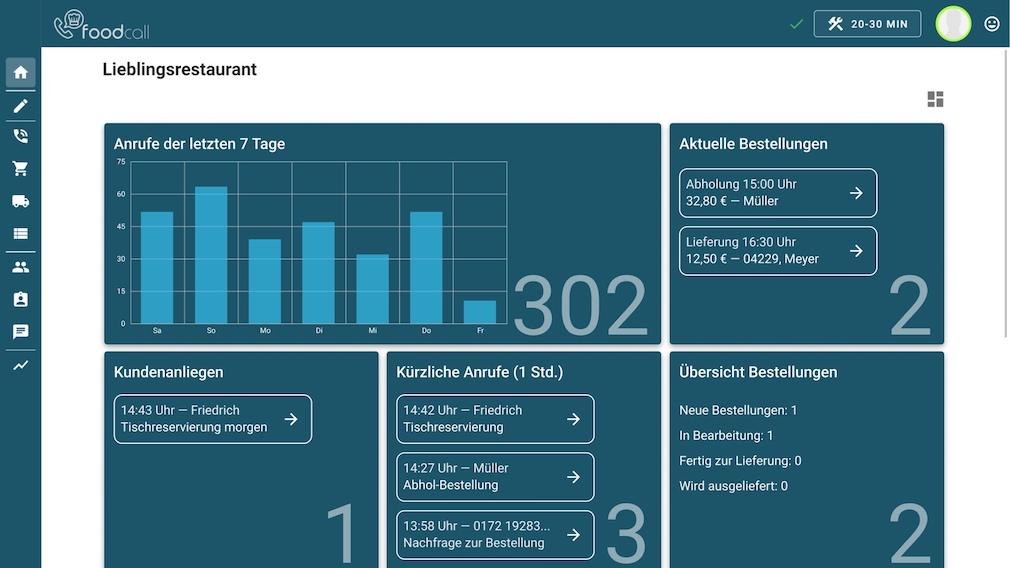The width and height of the screenshot is (1010, 568).
Task: Click the smiley face icon in the header
Action: coord(992,24)
